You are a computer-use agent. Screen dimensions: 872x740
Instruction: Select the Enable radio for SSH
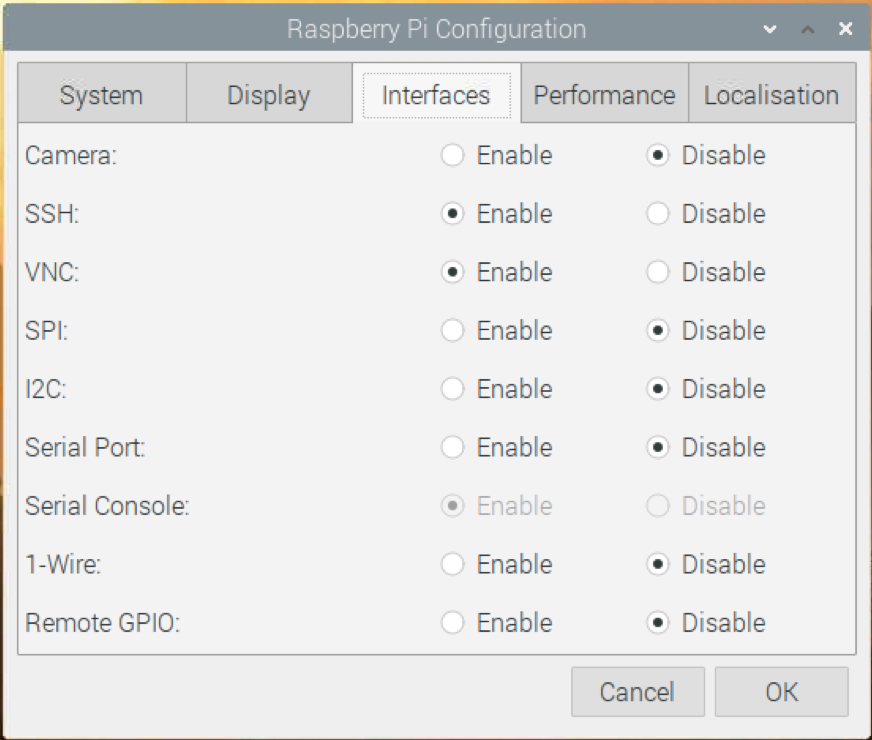pyautogui.click(x=451, y=213)
